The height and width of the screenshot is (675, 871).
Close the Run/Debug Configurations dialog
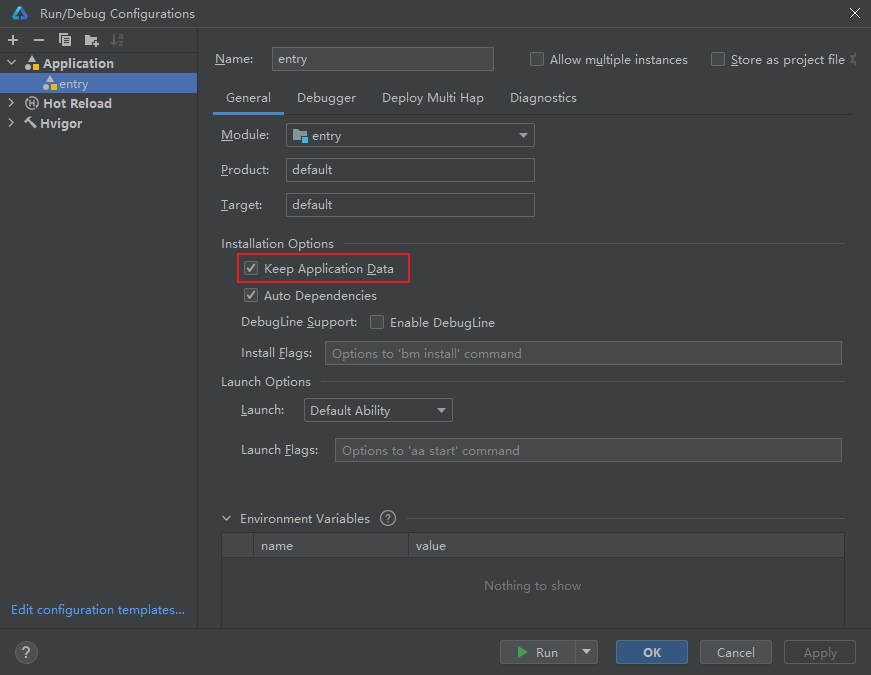tap(855, 13)
